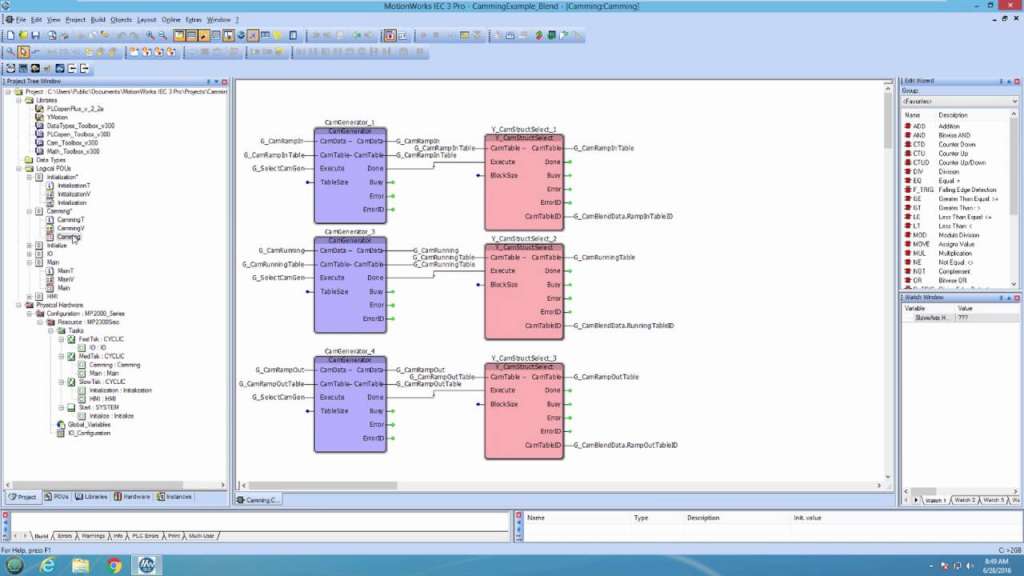Collapse the Tasks tree node
Screen dimensions: 1024x576
click(50, 330)
